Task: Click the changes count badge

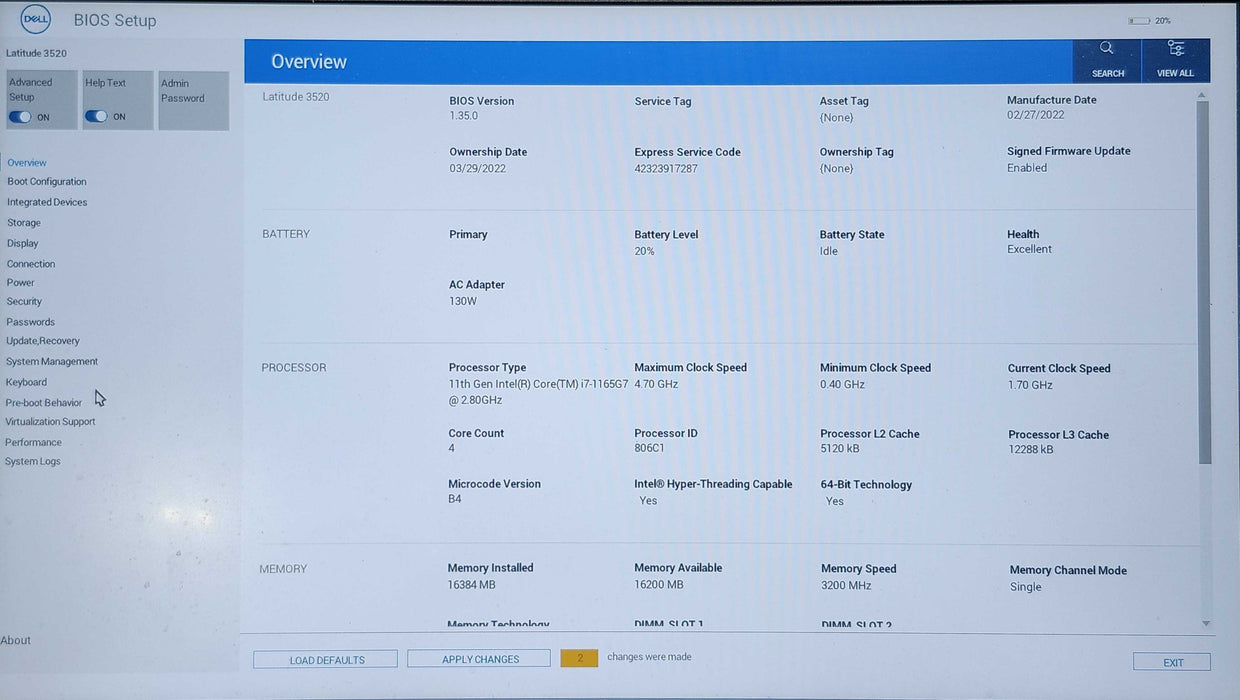Action: (579, 658)
